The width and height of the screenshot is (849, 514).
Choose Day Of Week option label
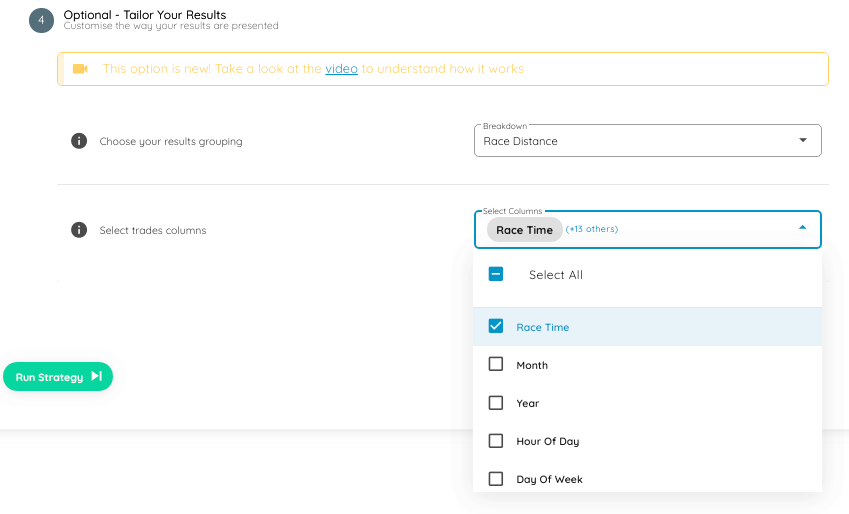click(549, 479)
